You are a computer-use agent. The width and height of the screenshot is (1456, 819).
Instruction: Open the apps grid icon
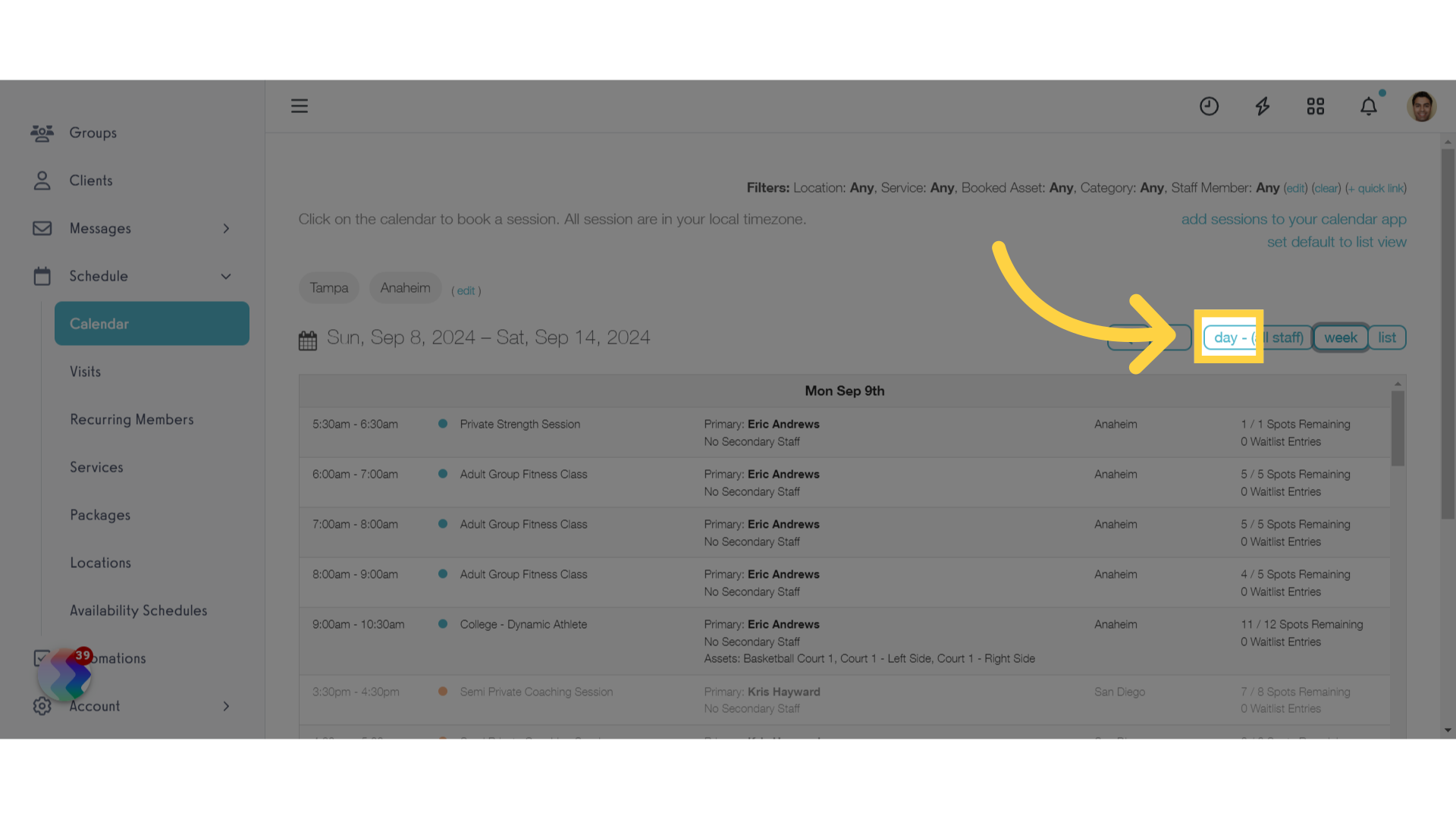[x=1316, y=106]
